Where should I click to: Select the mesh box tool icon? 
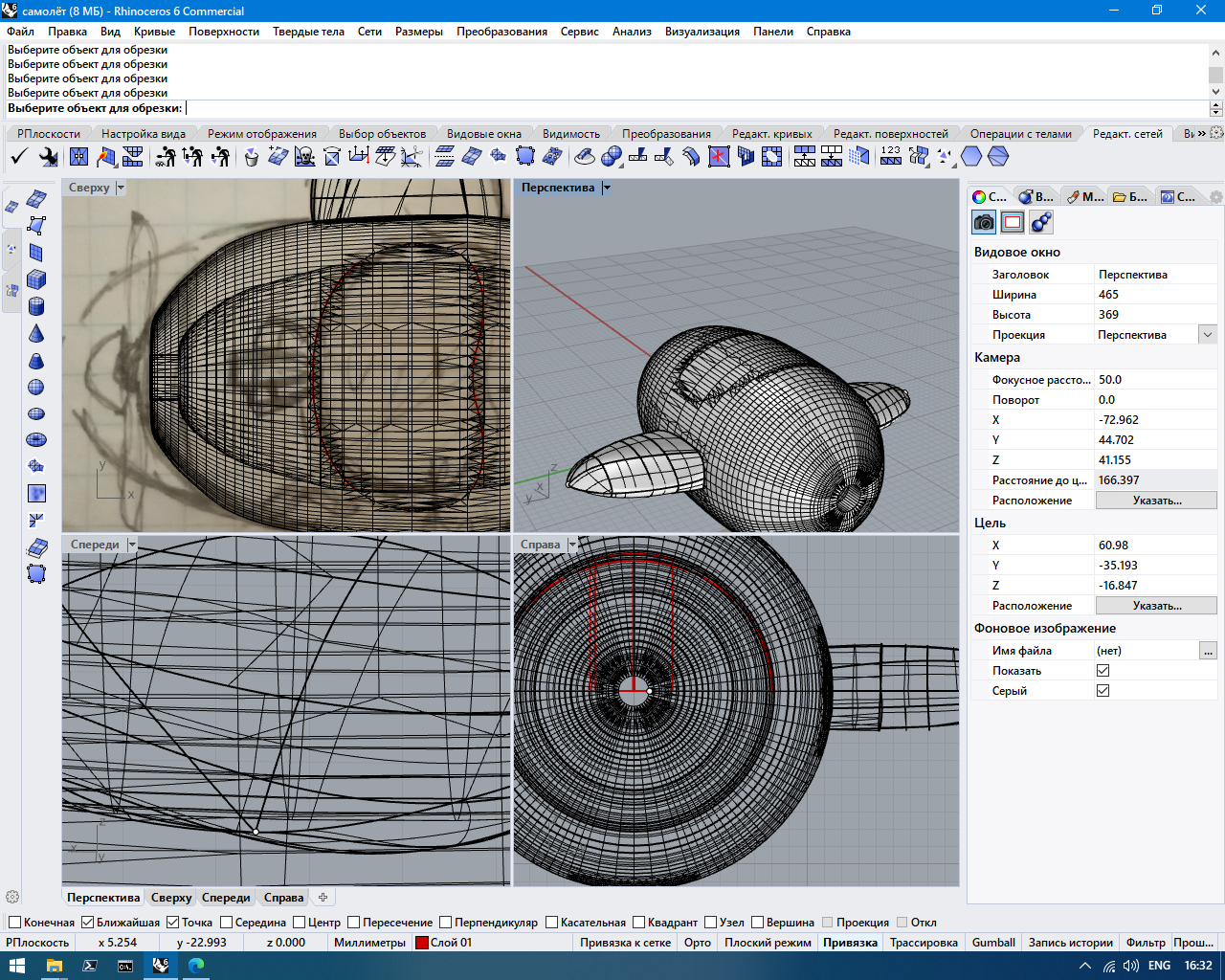pos(36,279)
